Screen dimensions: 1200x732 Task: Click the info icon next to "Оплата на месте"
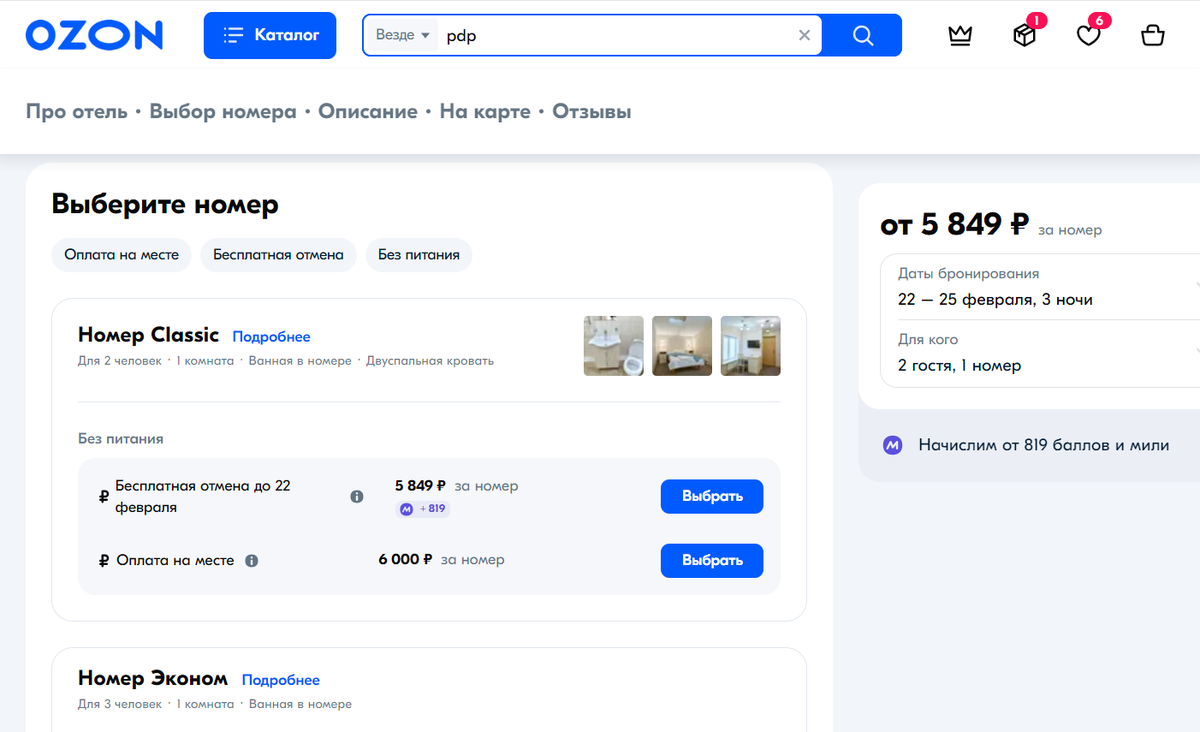pyautogui.click(x=251, y=560)
